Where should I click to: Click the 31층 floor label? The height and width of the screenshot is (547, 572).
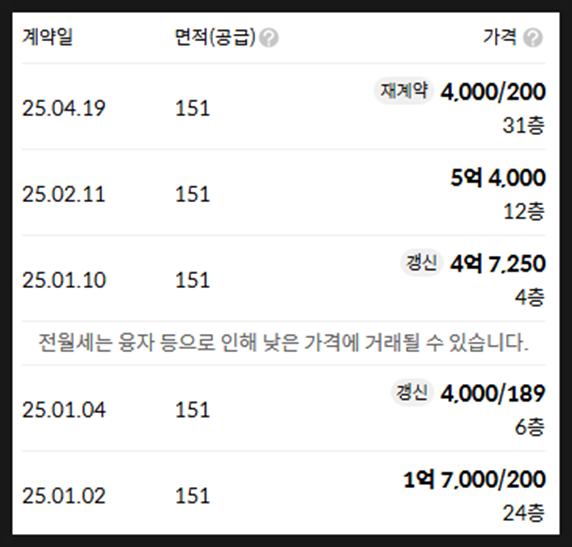click(x=523, y=126)
